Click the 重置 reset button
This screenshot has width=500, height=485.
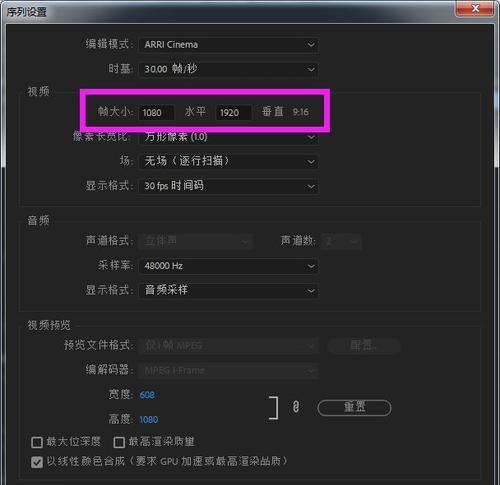click(x=354, y=408)
